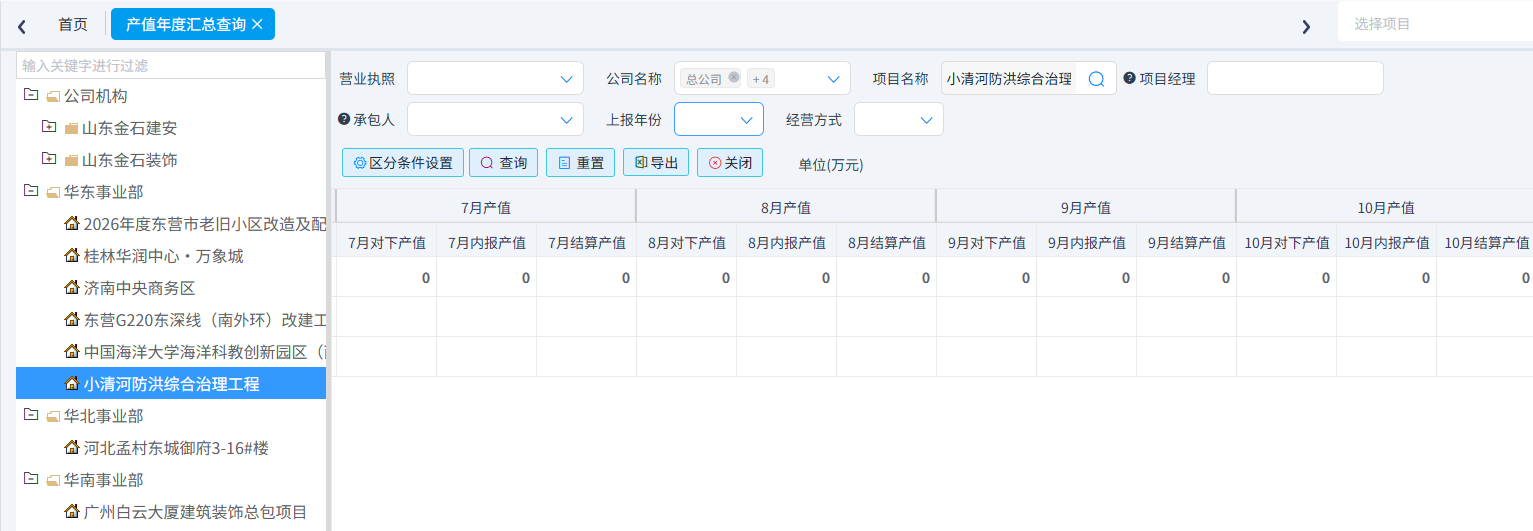Click the 9月产值 column group header

1086,207
